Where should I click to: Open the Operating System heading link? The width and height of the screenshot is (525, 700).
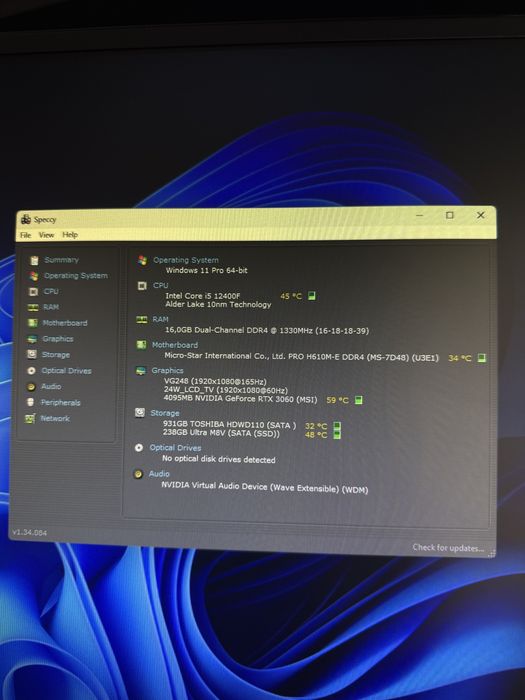(x=186, y=260)
